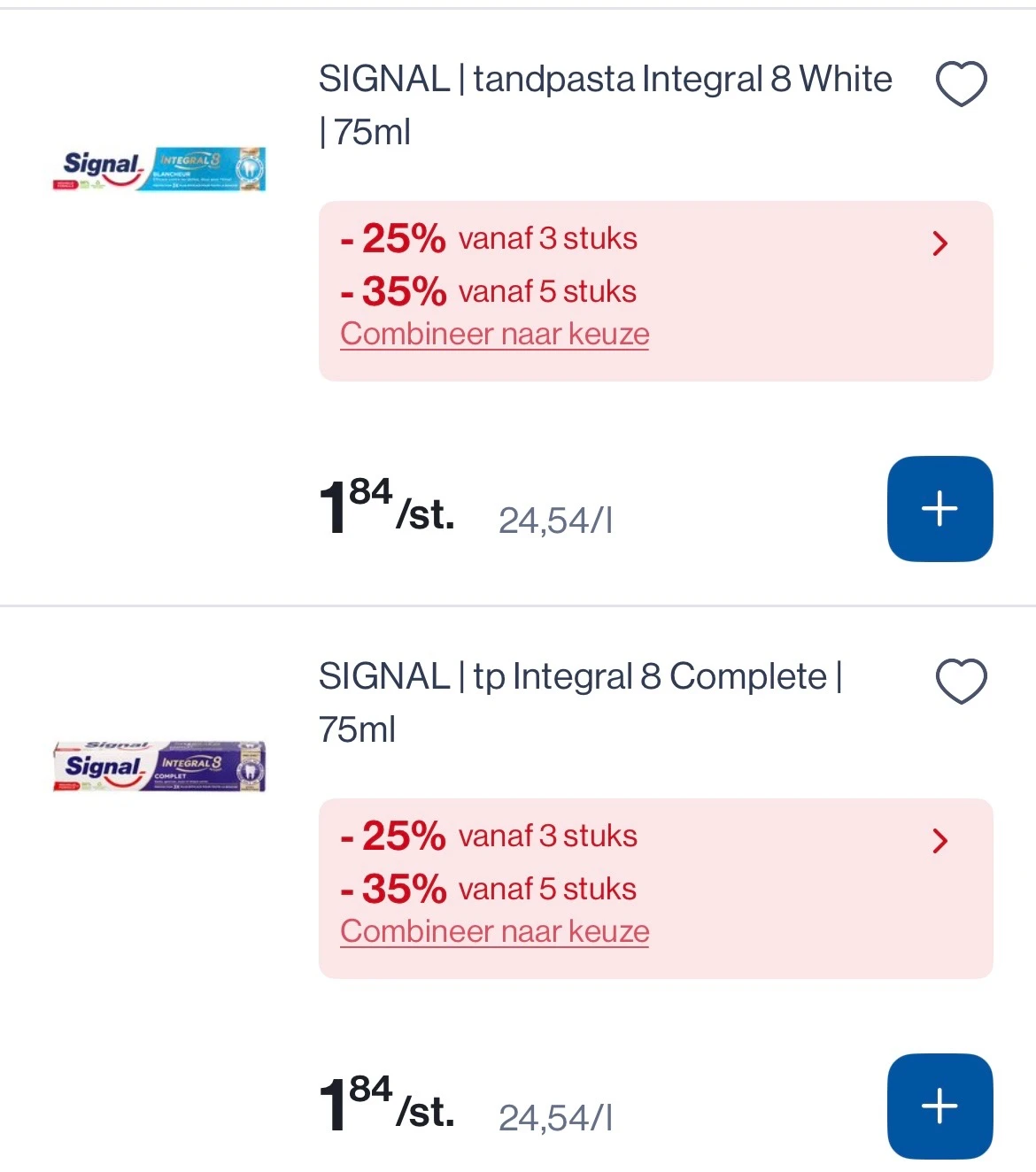Tap the 24,54/l unit price for Complete toothpaste
Image resolution: width=1036 pixels, height=1172 pixels.
click(555, 1118)
